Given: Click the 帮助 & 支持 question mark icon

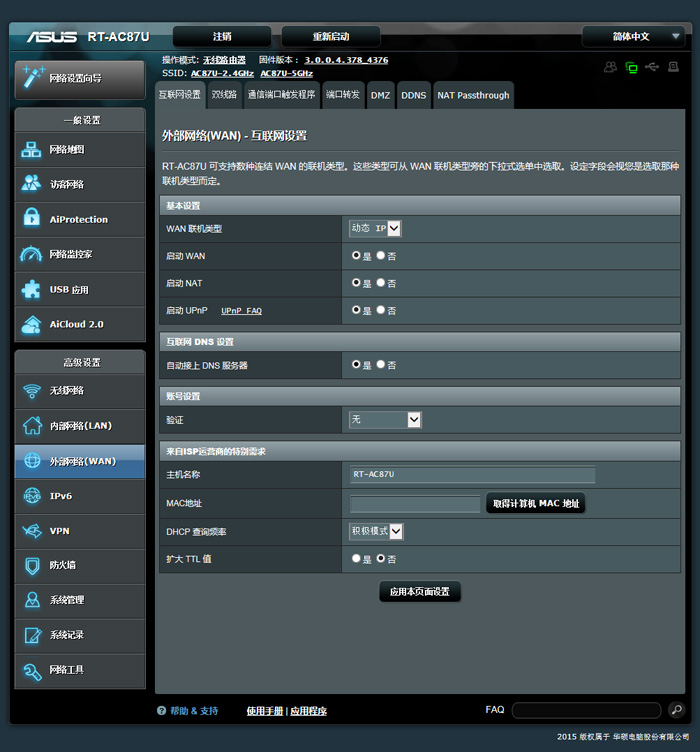Looking at the screenshot, I should click(162, 710).
